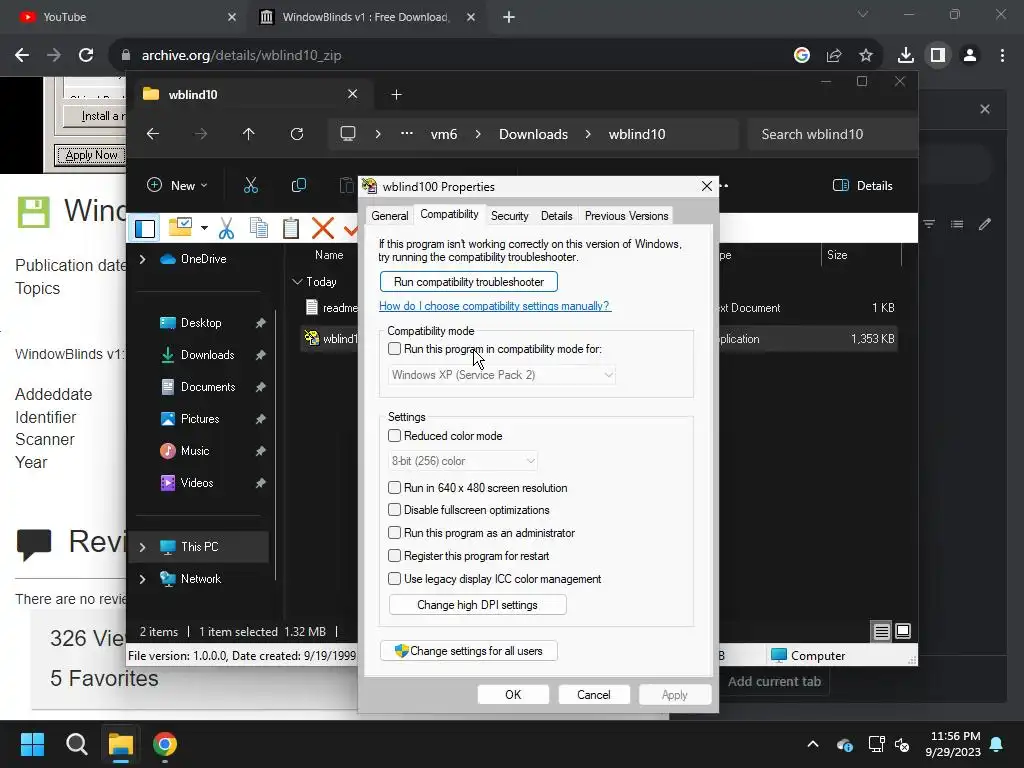Check Run in 640 x 480 screen resolution

pyautogui.click(x=394, y=487)
